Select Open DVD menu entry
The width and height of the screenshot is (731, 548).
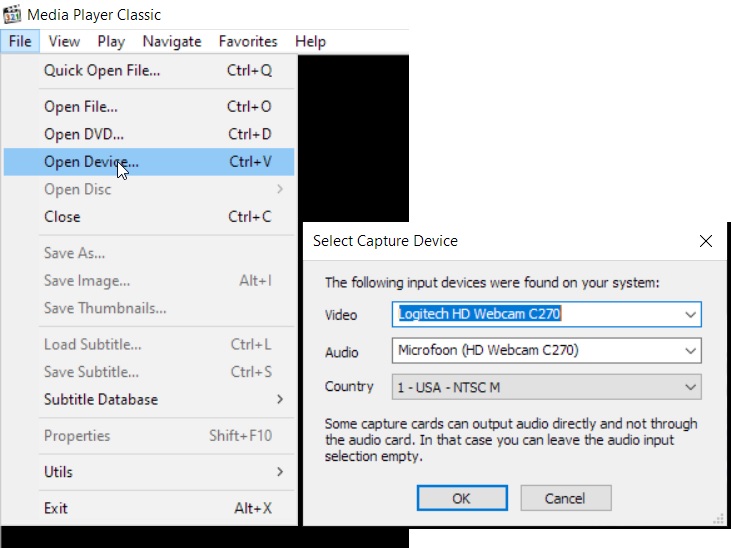[84, 134]
